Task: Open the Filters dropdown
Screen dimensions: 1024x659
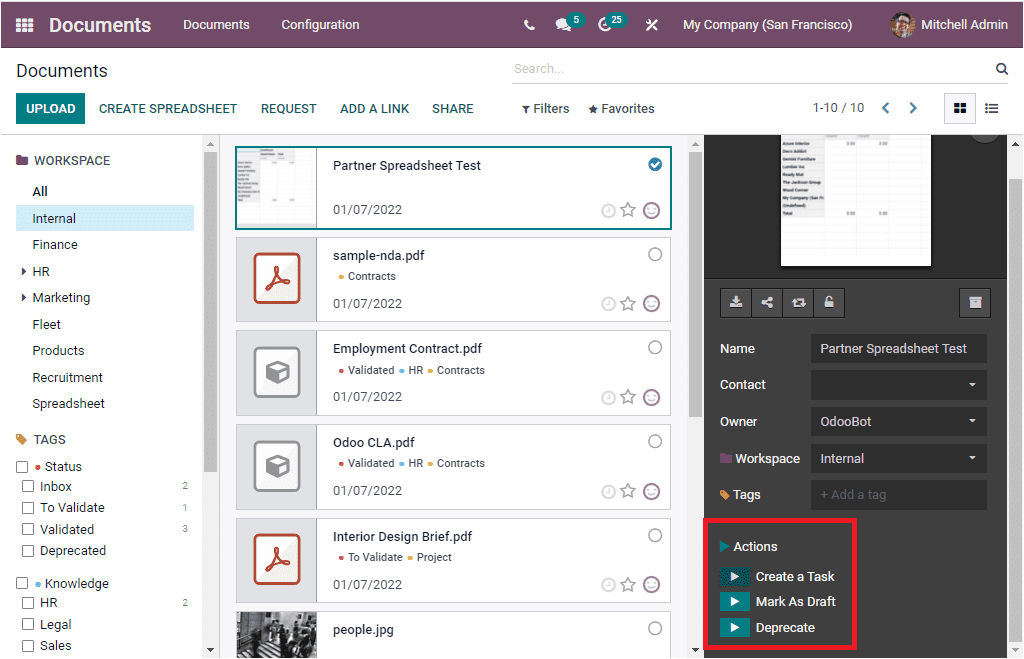Action: [545, 109]
